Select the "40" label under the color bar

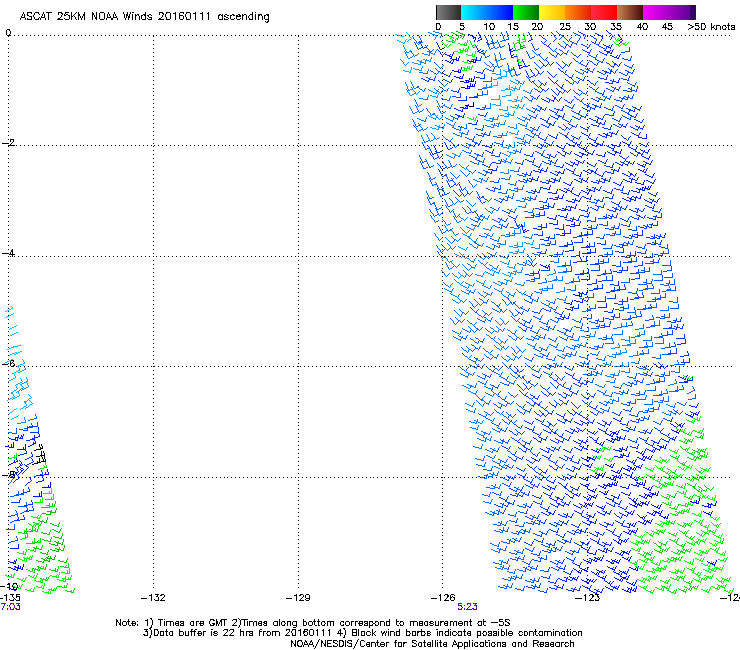pyautogui.click(x=642, y=27)
